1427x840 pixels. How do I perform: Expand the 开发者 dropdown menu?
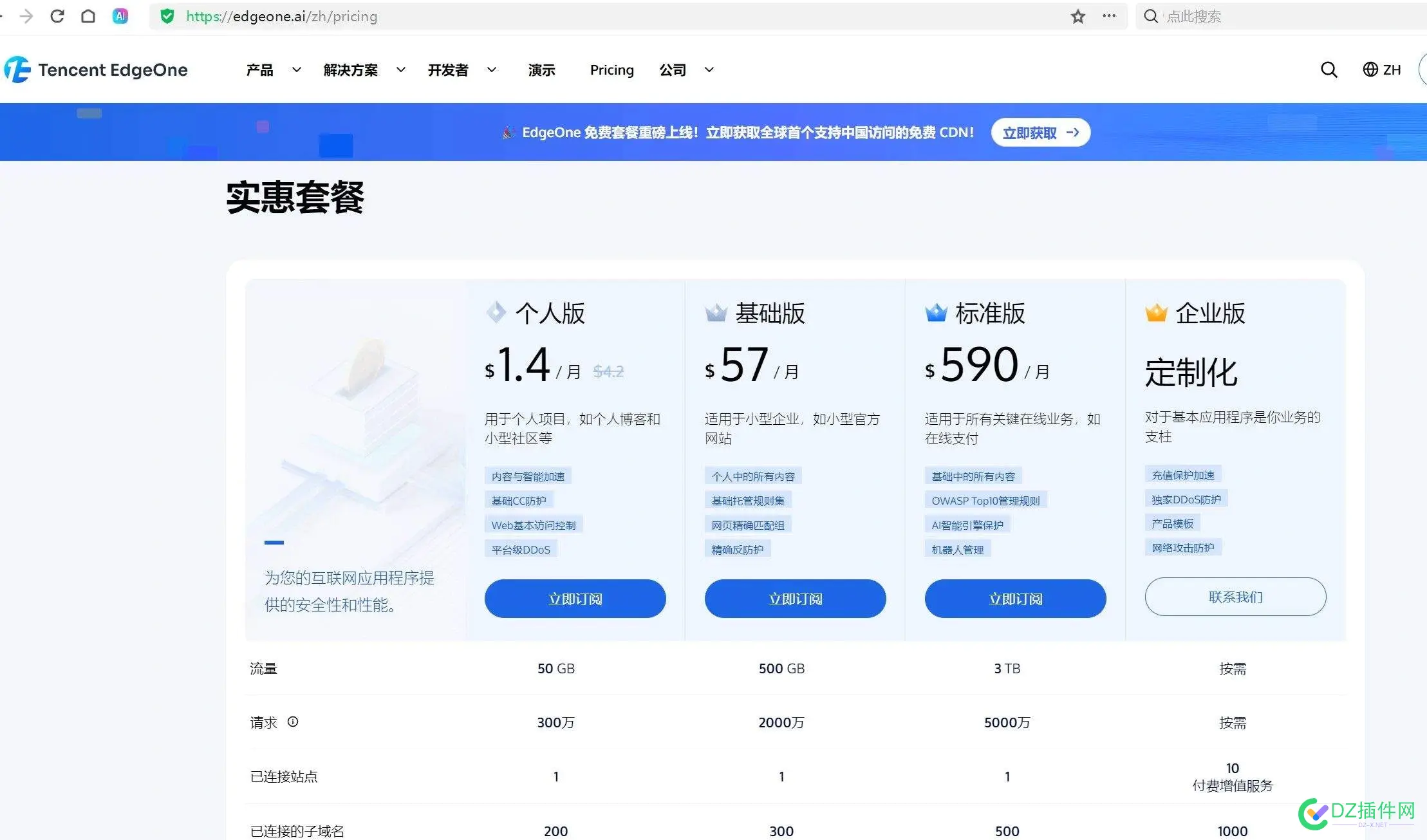[x=462, y=70]
